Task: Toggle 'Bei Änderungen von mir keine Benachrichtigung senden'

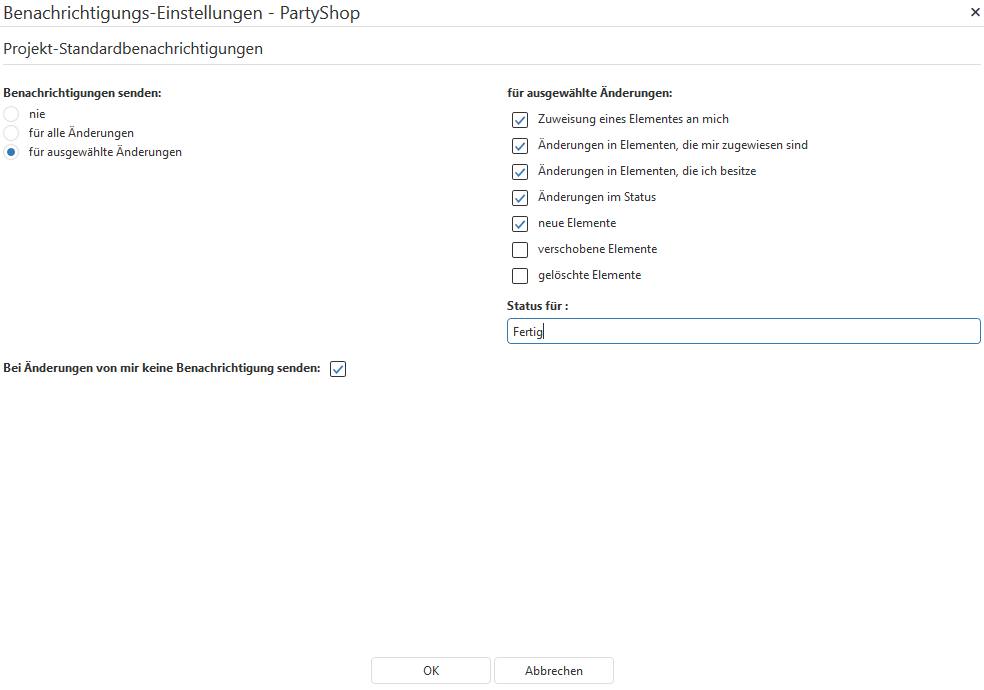Action: tap(338, 370)
